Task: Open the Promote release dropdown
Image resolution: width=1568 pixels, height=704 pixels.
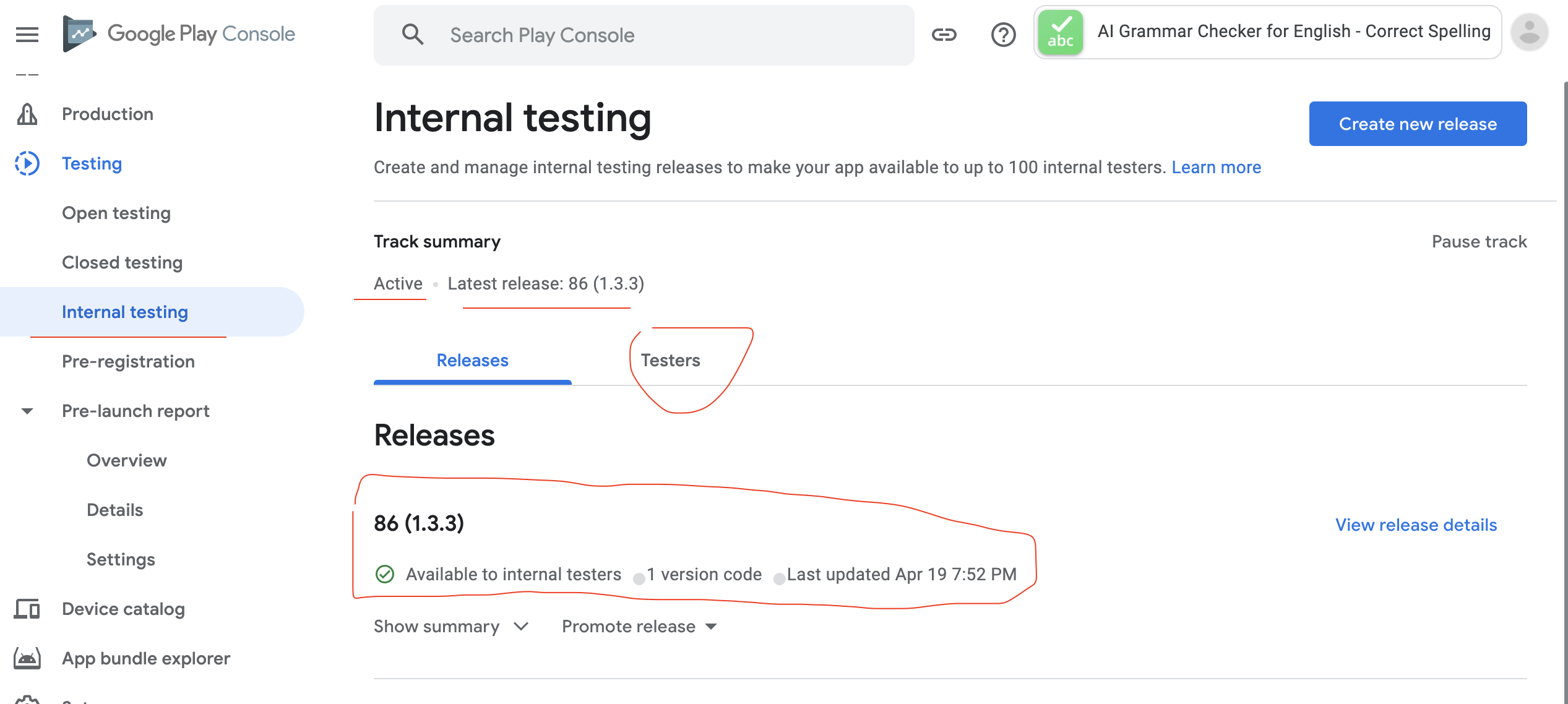Action: (x=638, y=626)
